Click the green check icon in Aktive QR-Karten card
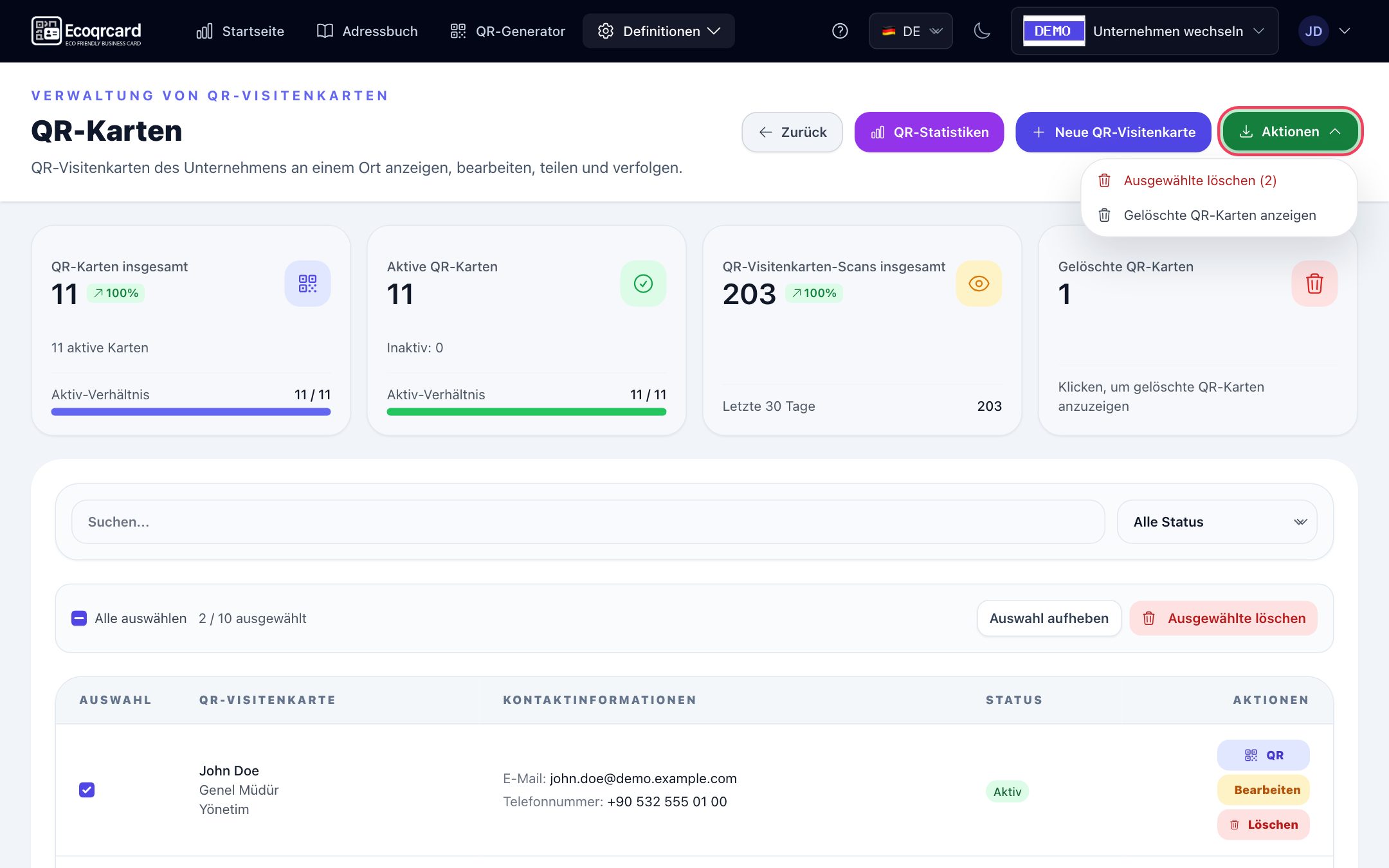Screen dimensions: 1389x868 (x=643, y=284)
